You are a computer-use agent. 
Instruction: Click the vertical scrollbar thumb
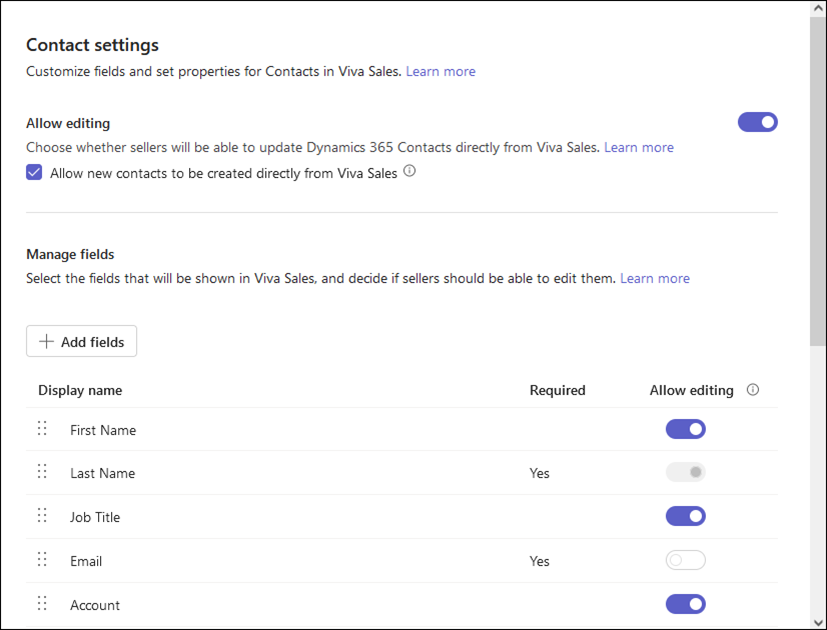818,181
